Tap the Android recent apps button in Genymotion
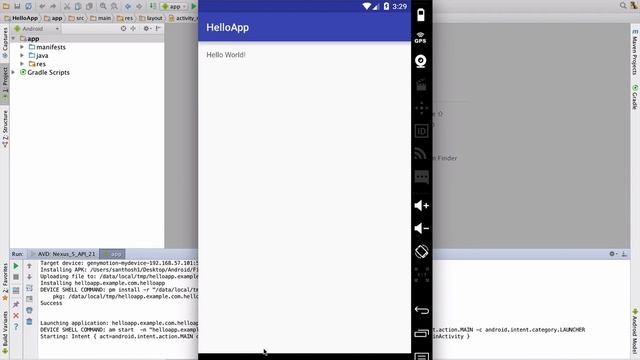 coord(422,333)
